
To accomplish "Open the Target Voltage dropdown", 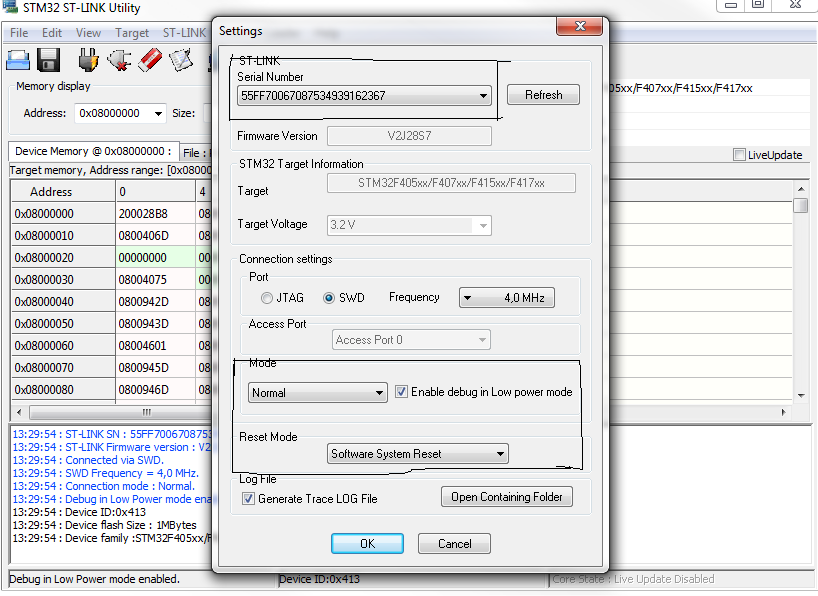I will pos(409,225).
